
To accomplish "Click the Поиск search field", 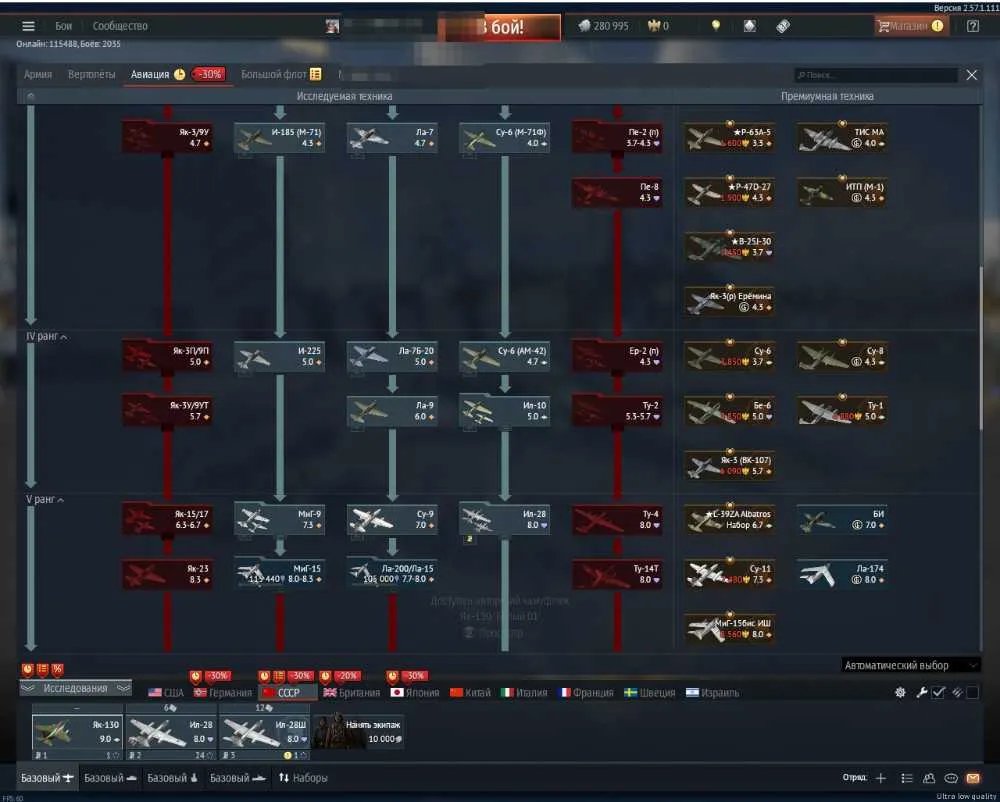I will 876,75.
